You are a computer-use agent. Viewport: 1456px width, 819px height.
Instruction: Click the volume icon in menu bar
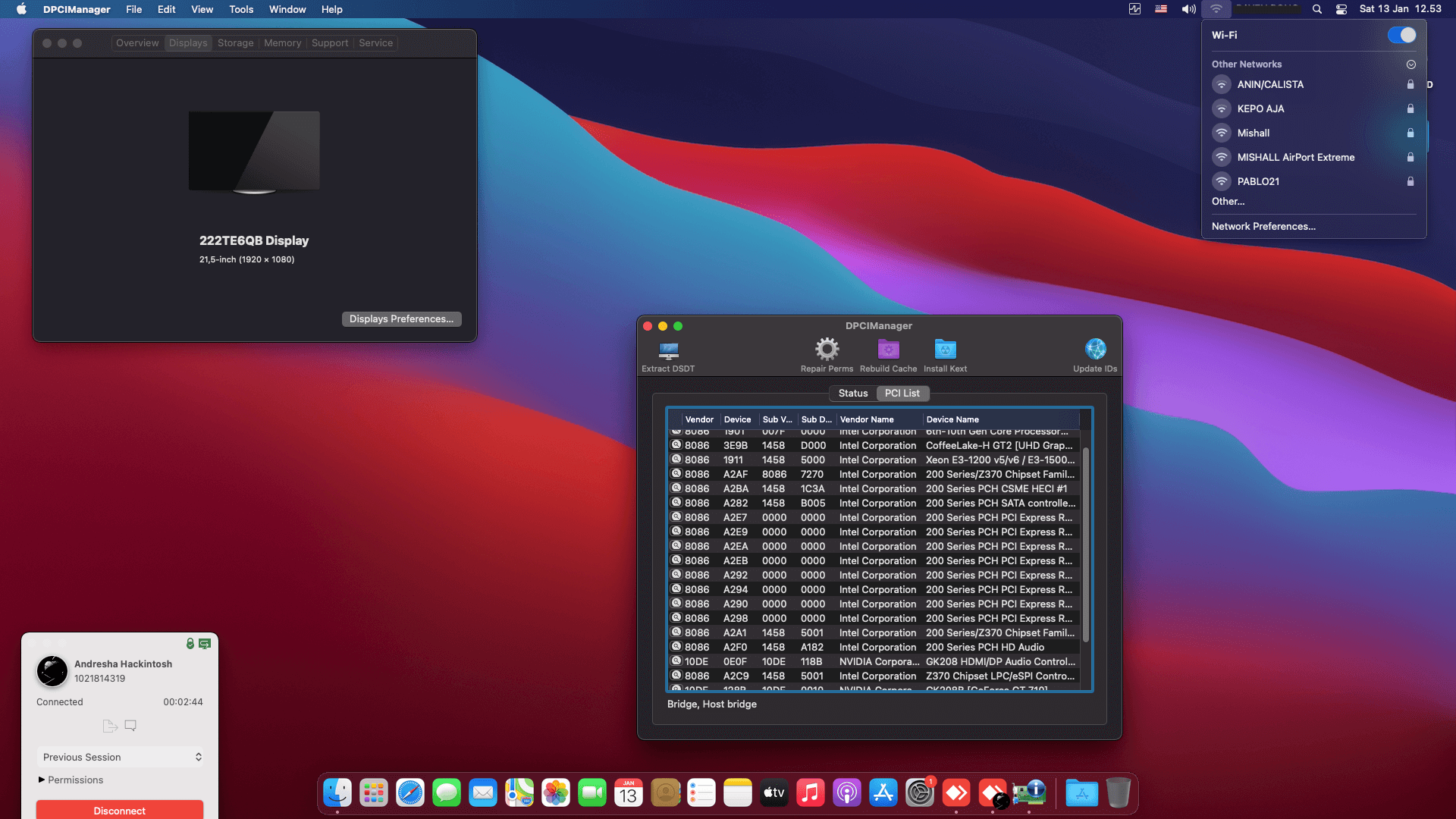point(1188,9)
